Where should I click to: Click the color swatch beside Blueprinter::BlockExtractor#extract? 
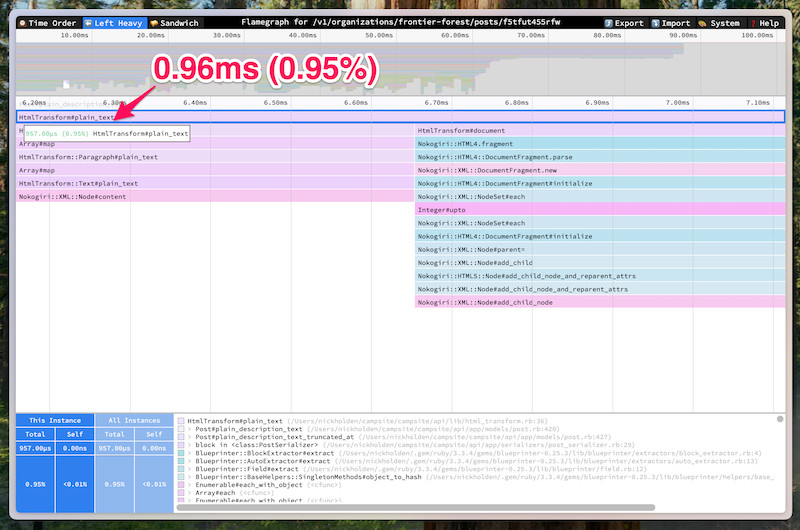[181, 453]
